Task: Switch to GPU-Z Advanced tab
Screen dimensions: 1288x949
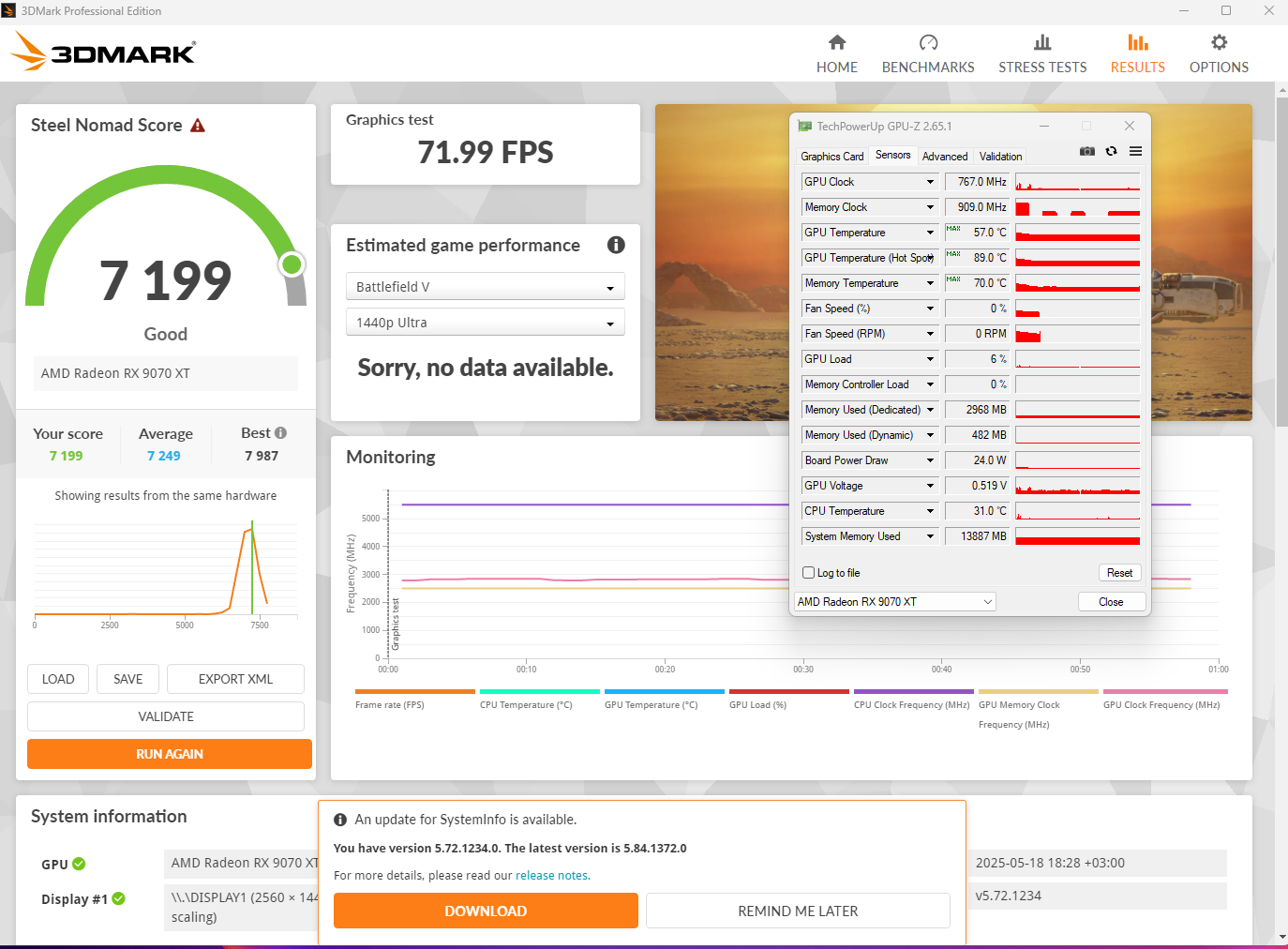Action: click(945, 157)
